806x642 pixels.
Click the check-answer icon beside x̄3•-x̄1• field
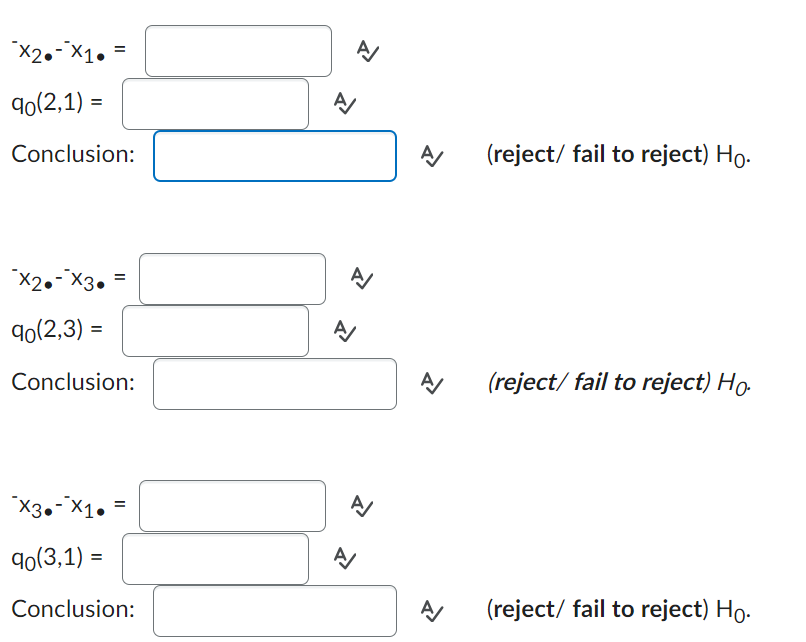tap(362, 507)
